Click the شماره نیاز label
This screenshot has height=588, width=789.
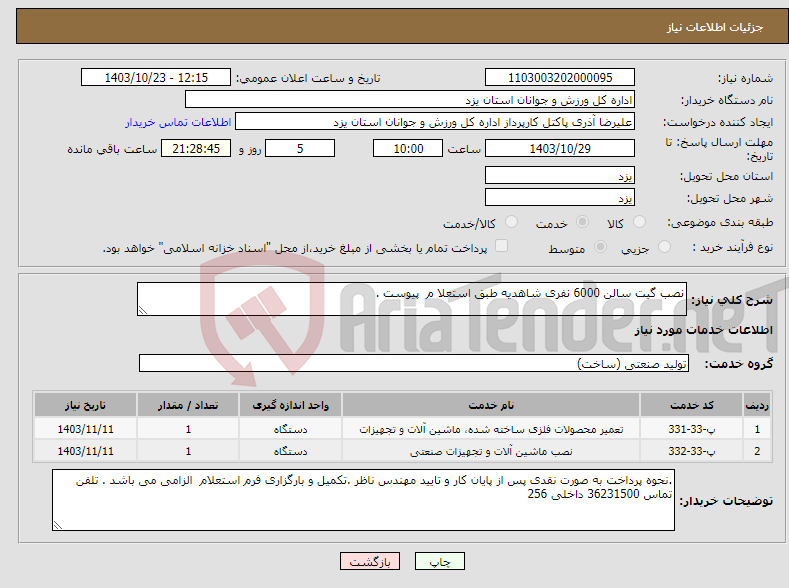[x=745, y=78]
